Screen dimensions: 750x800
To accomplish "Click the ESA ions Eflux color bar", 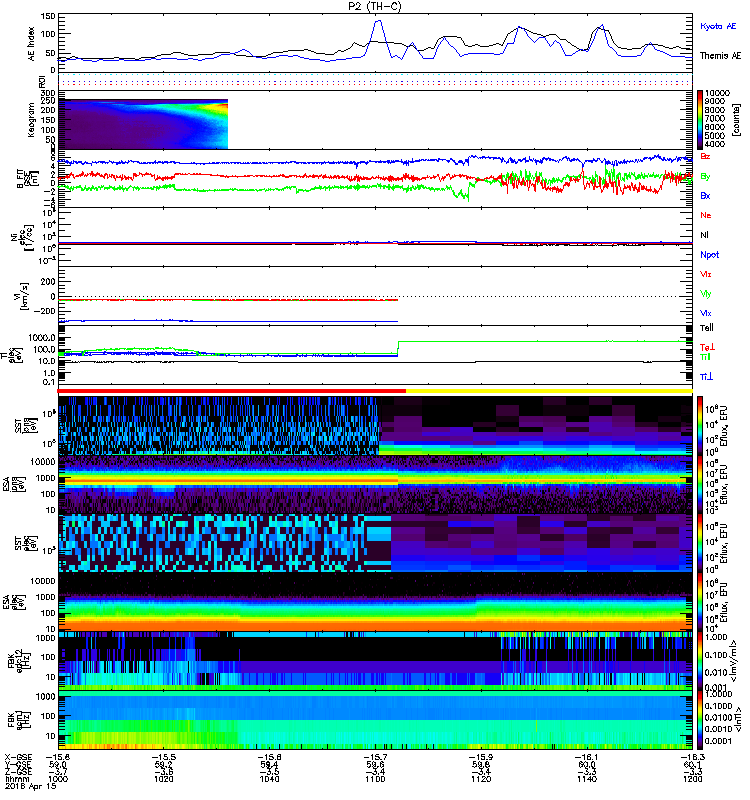I will [x=701, y=484].
